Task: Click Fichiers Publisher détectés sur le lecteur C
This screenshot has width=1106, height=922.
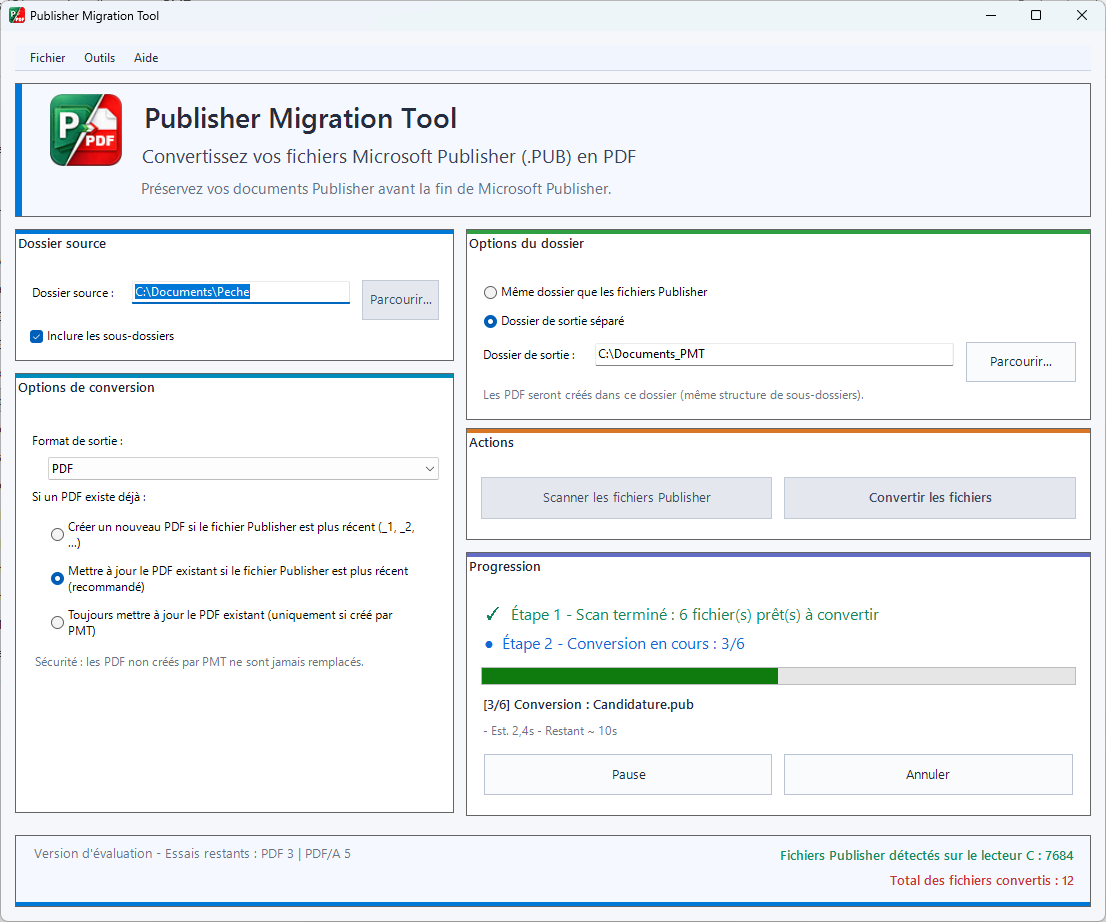Action: pos(926,856)
